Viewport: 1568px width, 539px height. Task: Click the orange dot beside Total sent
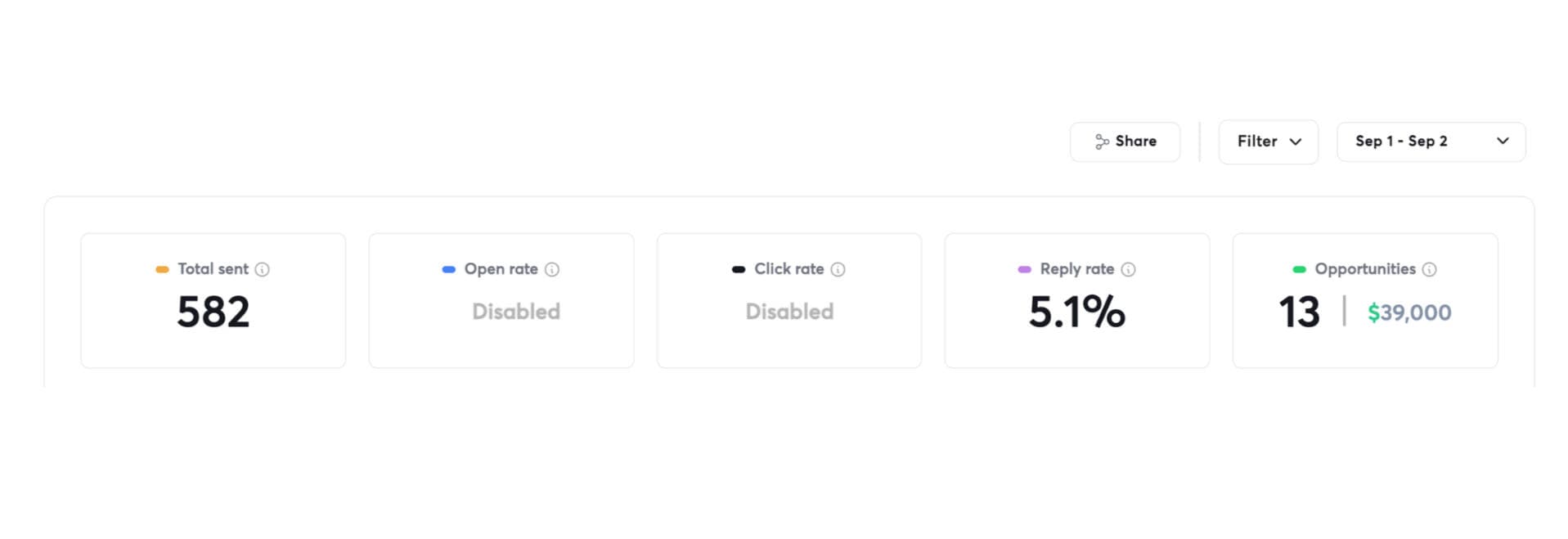(160, 268)
